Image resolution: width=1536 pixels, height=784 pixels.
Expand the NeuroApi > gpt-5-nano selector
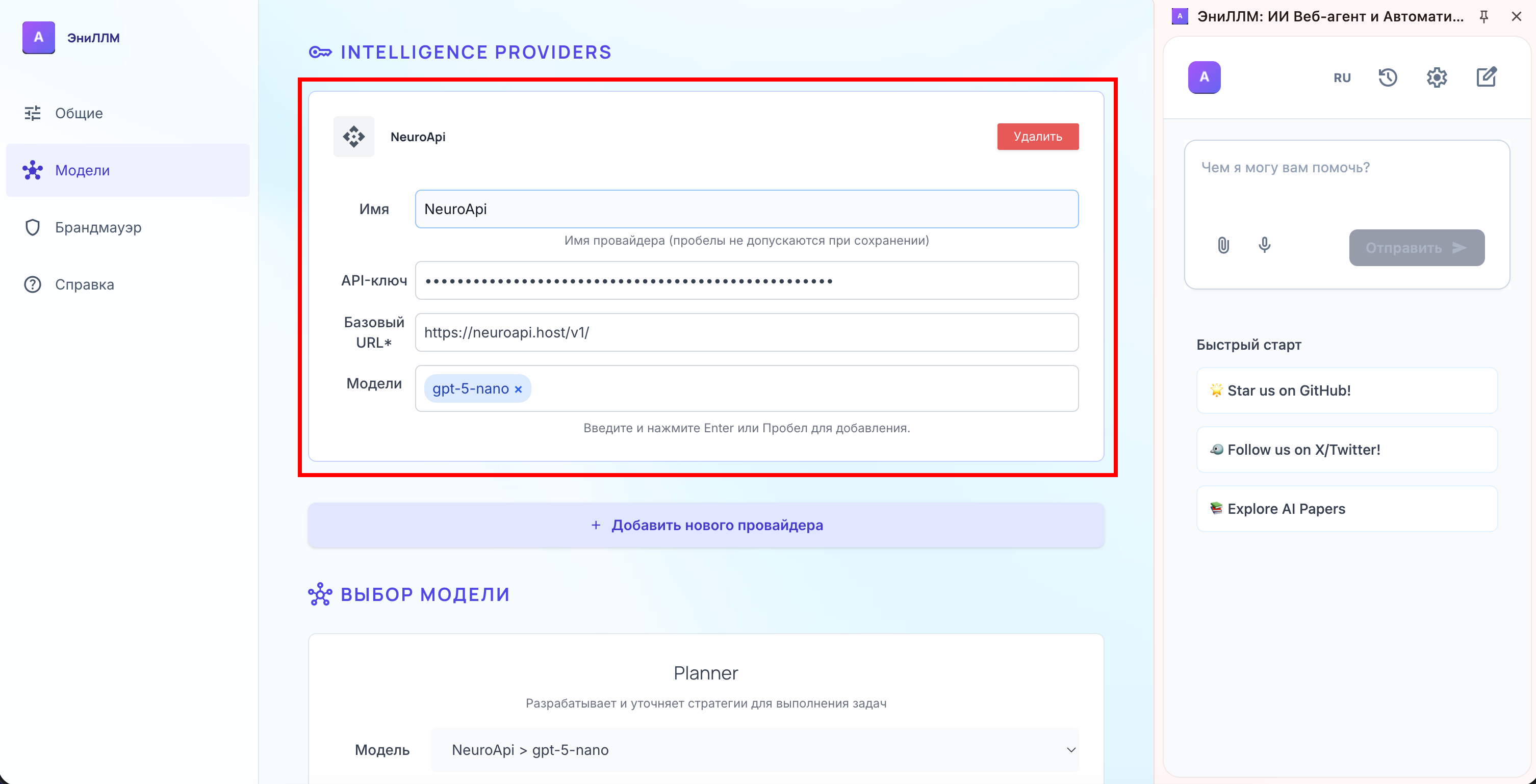[754, 750]
